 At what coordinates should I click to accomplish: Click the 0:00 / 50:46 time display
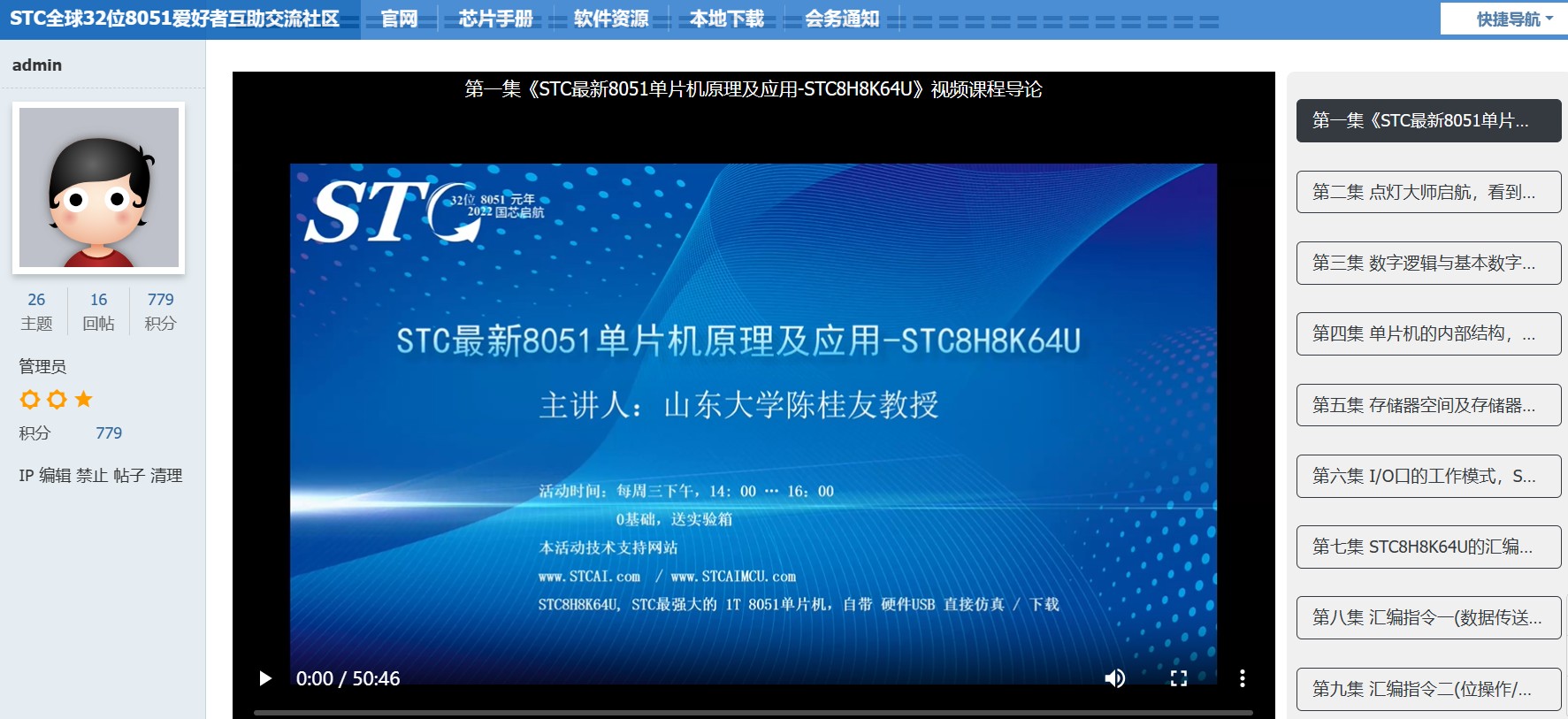pyautogui.click(x=348, y=678)
